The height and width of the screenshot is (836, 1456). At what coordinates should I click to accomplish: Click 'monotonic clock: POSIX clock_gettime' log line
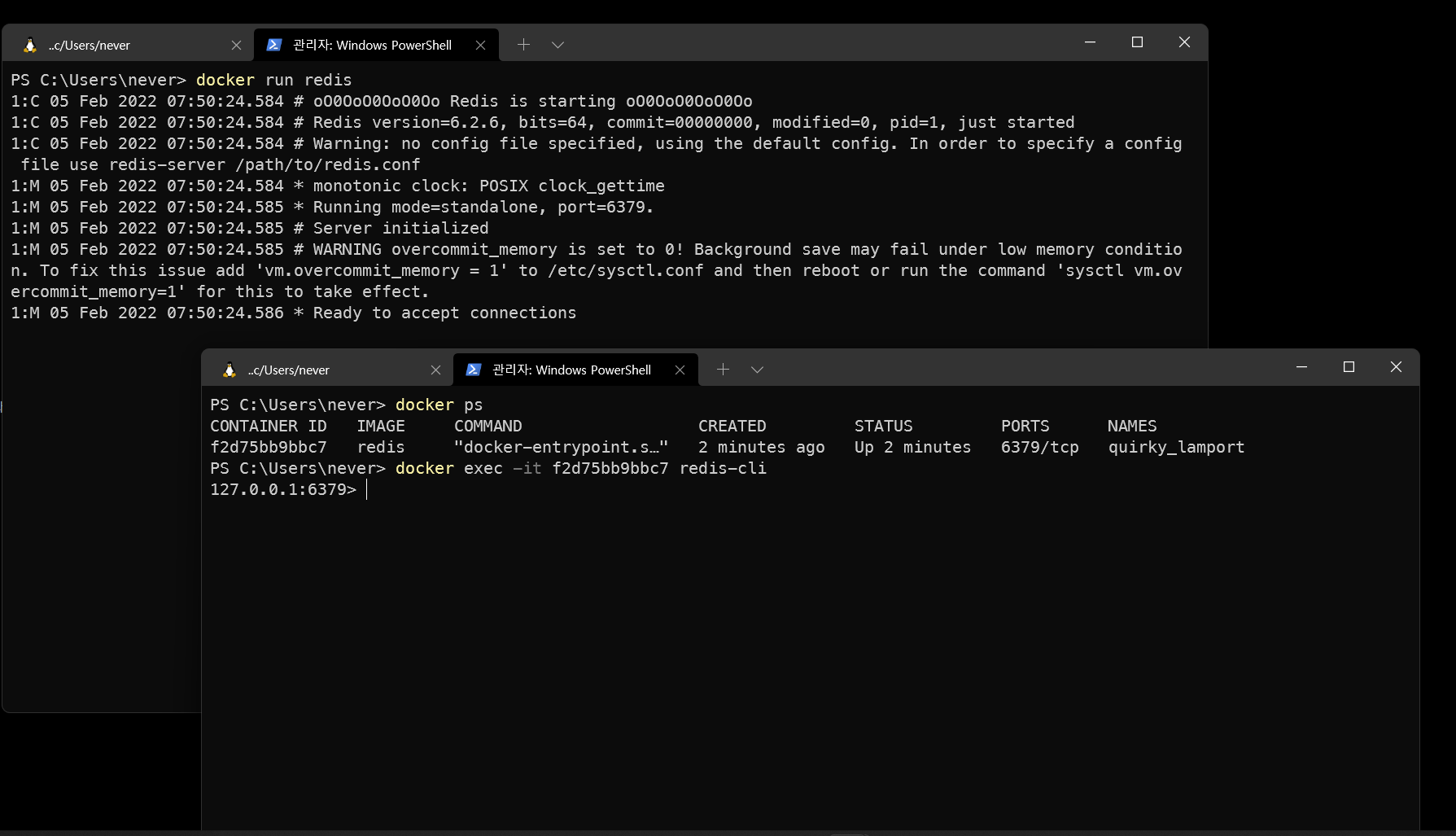pos(489,186)
